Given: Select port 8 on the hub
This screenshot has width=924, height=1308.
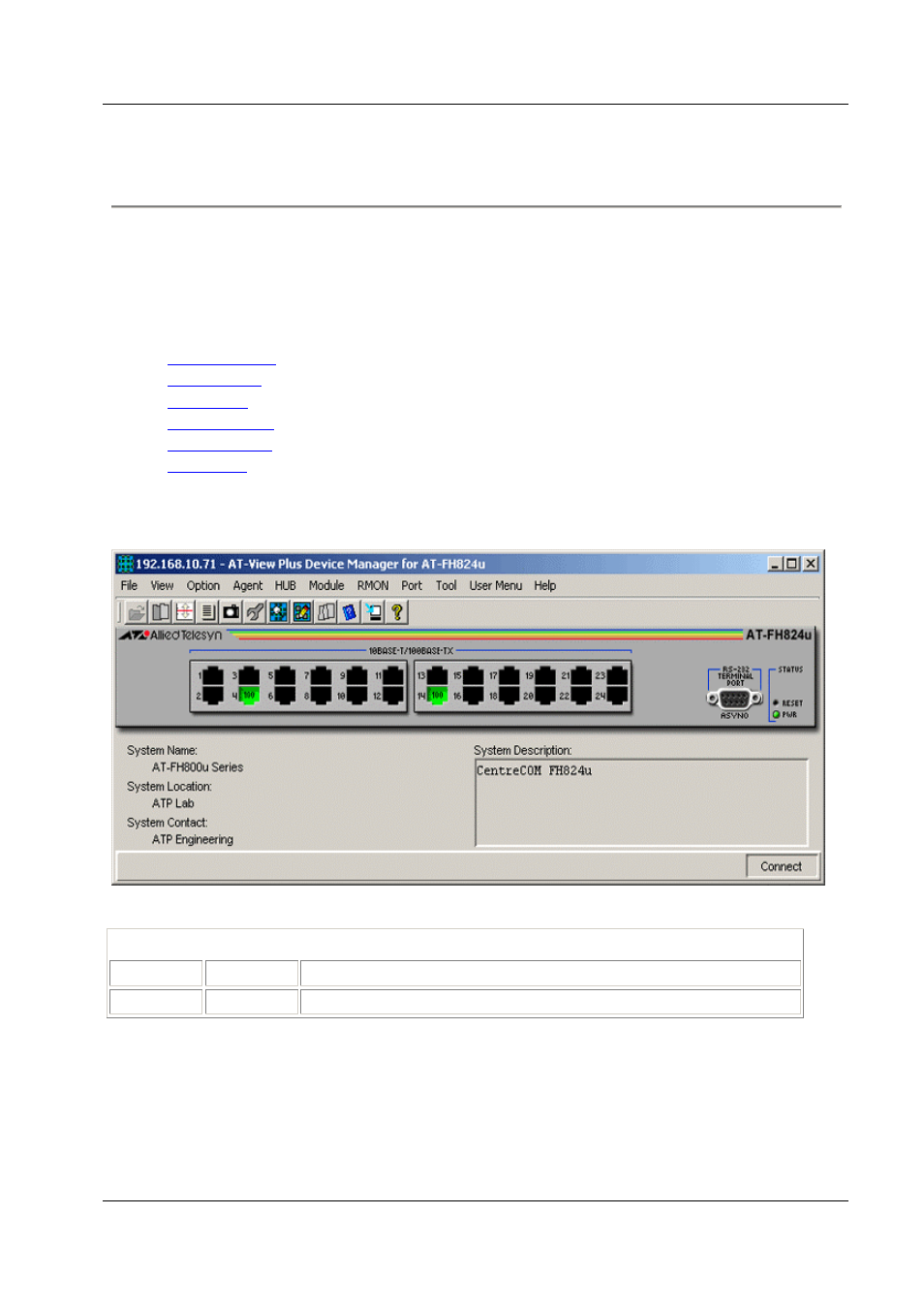Looking at the screenshot, I should click(x=321, y=695).
